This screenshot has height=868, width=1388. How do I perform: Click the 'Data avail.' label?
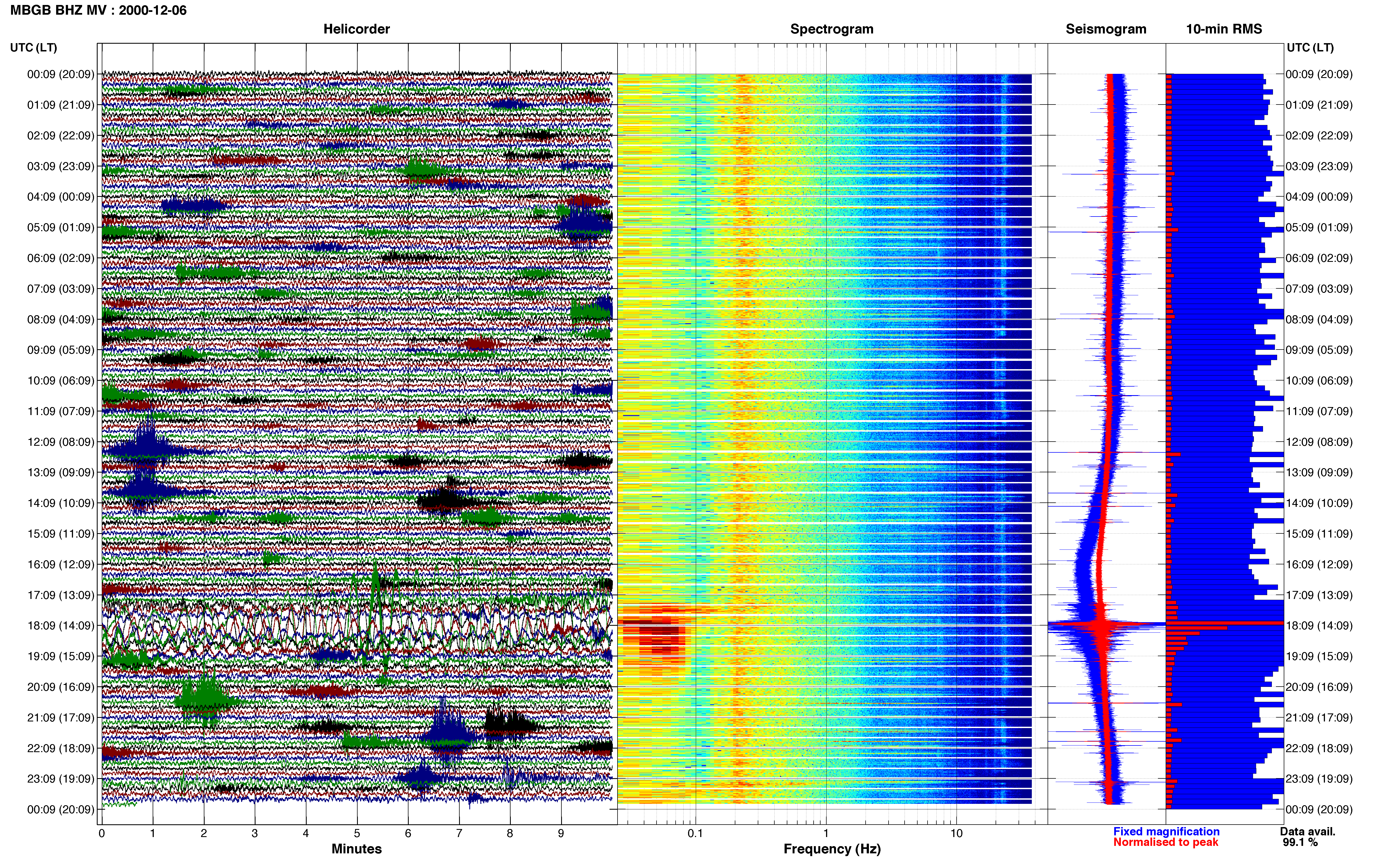(1308, 831)
